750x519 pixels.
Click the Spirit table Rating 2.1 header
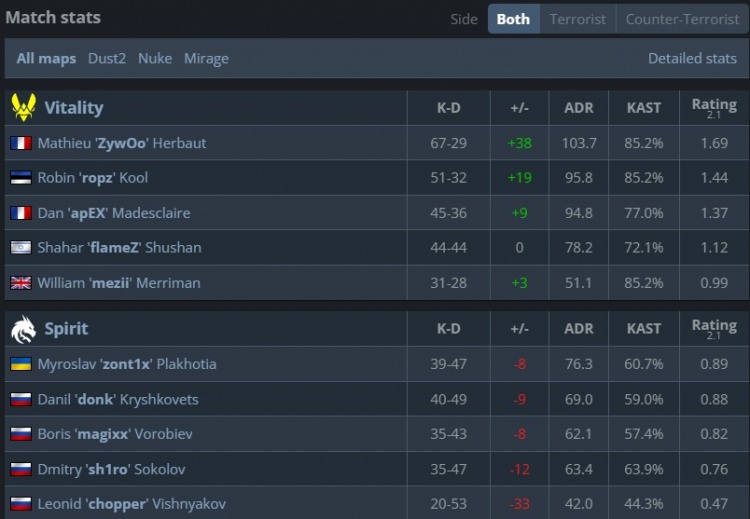713,328
